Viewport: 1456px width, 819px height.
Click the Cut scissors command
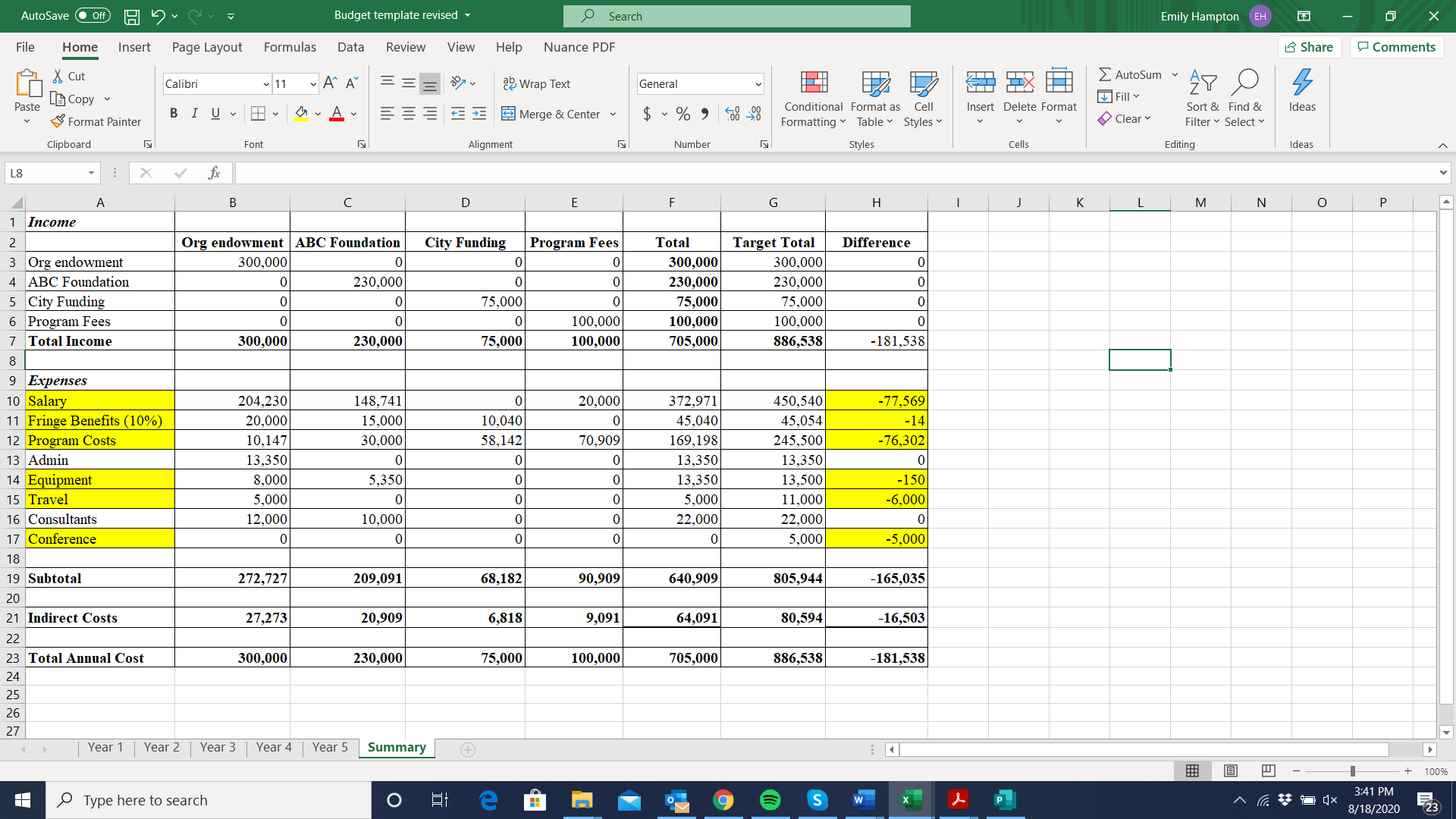[69, 76]
